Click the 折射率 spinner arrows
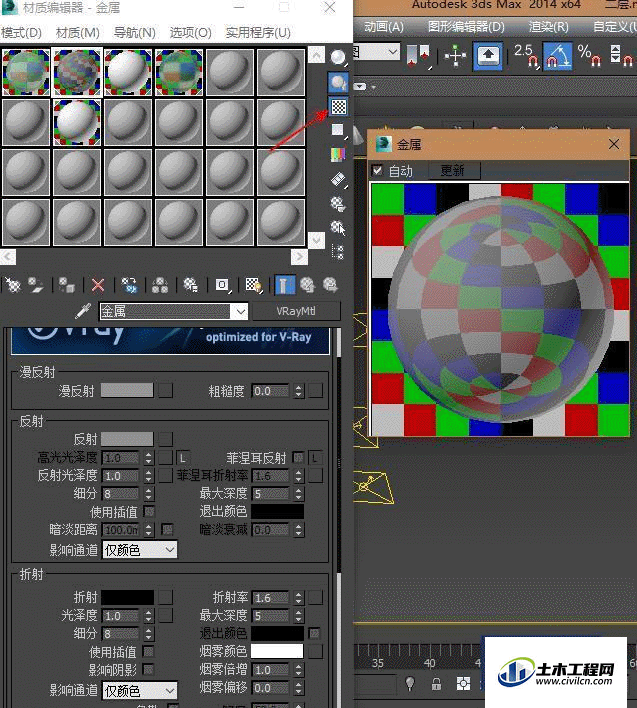This screenshot has width=637, height=708. (x=298, y=598)
